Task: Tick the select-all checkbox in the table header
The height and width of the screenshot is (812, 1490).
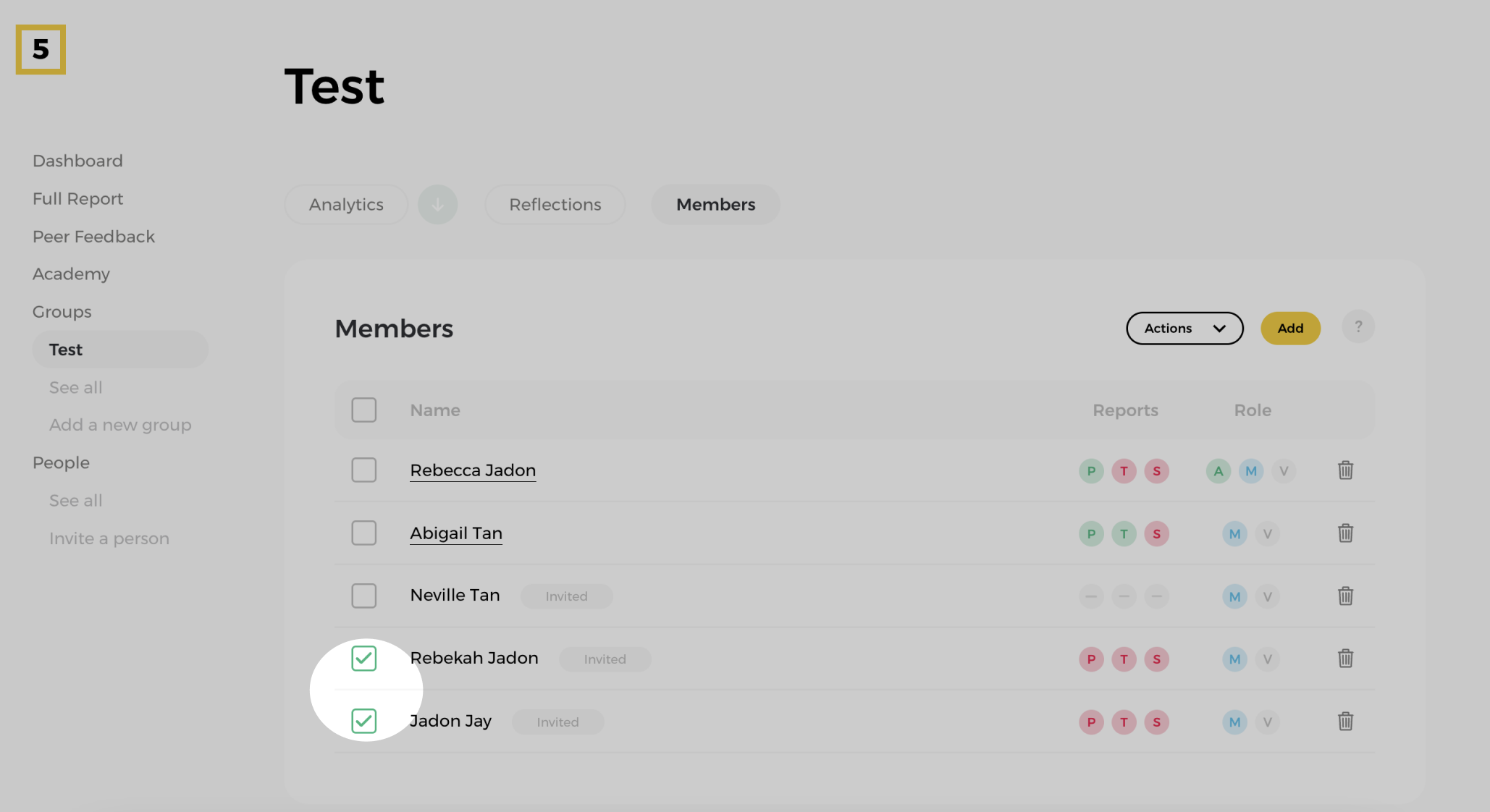Action: point(363,410)
